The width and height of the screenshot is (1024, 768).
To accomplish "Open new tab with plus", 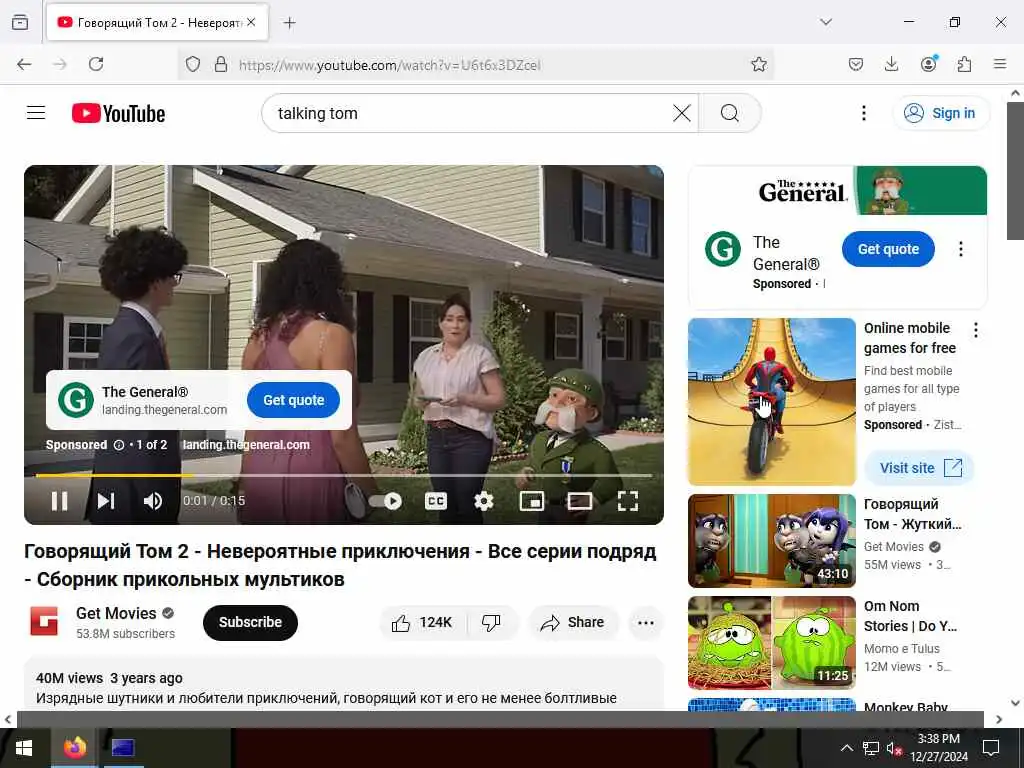I will point(289,23).
